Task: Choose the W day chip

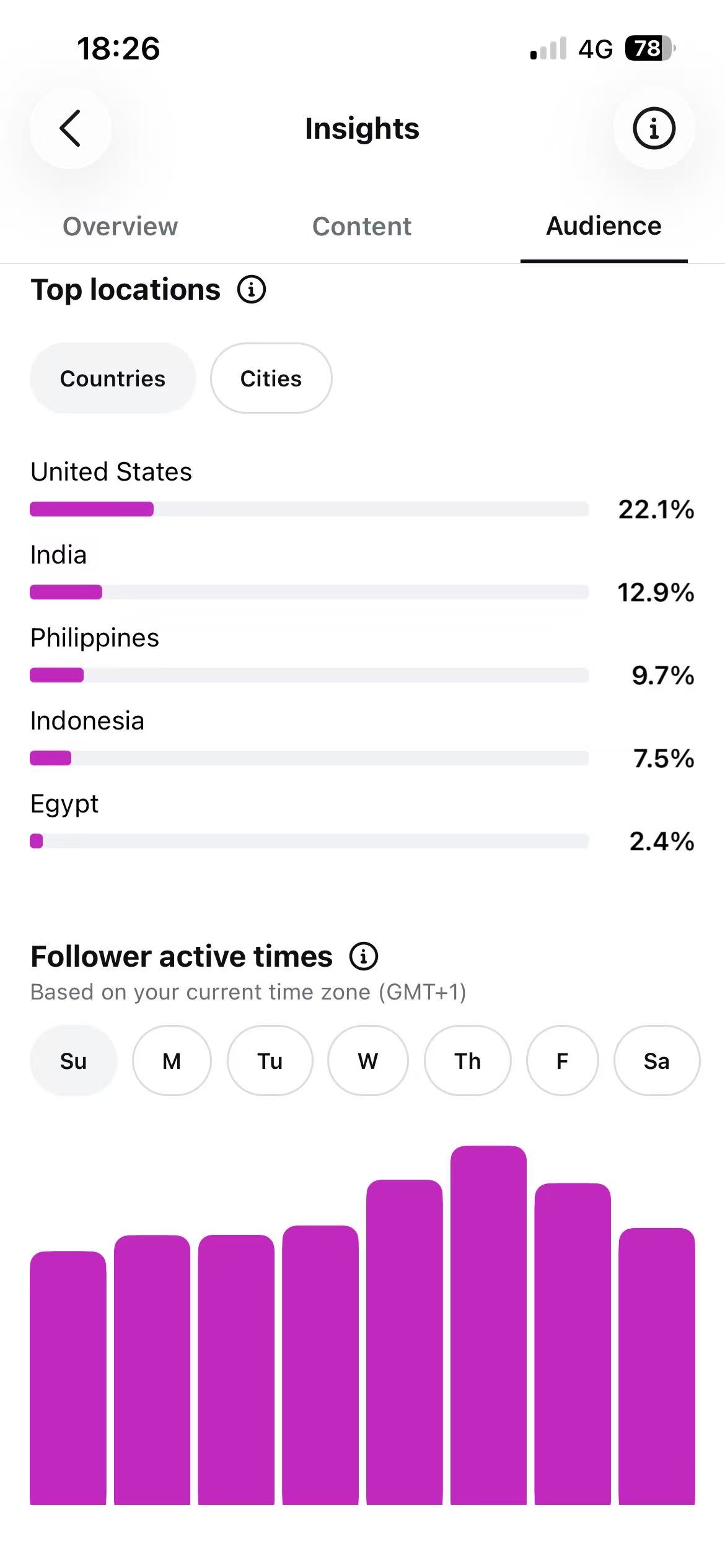Action: pos(368,1061)
